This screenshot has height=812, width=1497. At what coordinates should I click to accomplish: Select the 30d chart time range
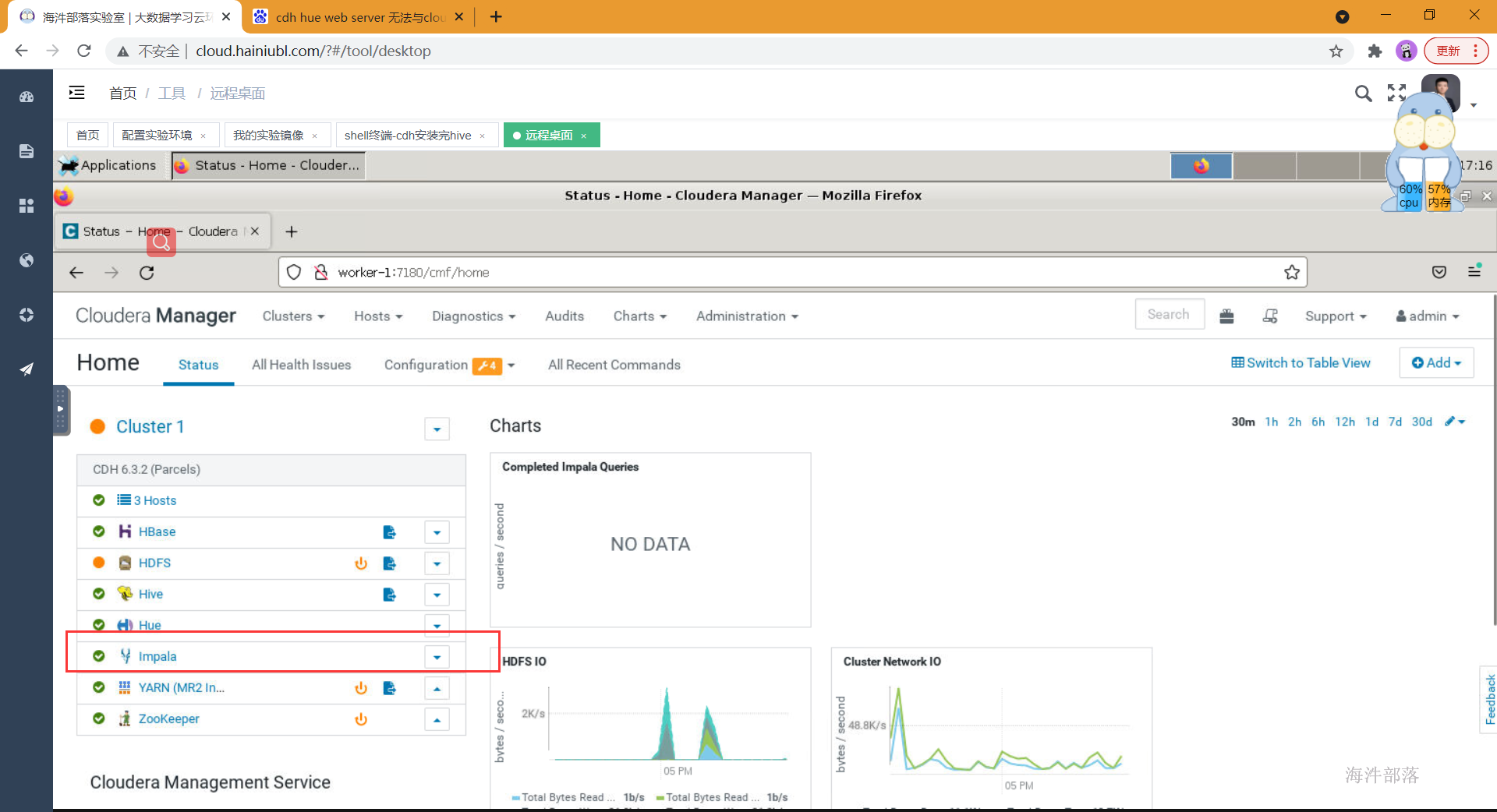click(1421, 422)
